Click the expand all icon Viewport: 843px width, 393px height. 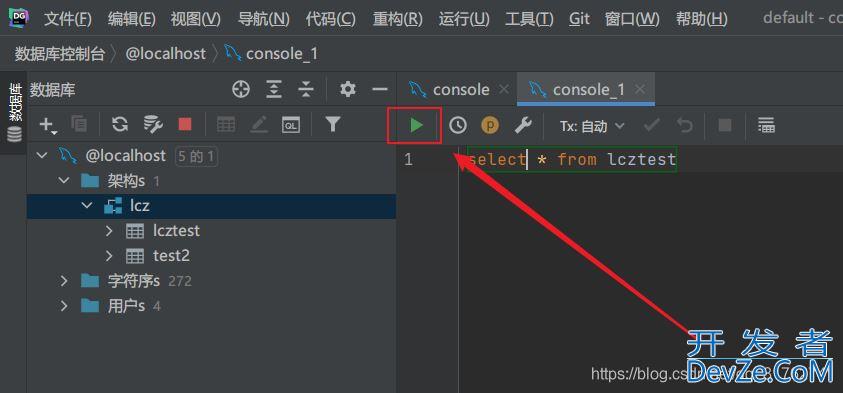pos(274,89)
